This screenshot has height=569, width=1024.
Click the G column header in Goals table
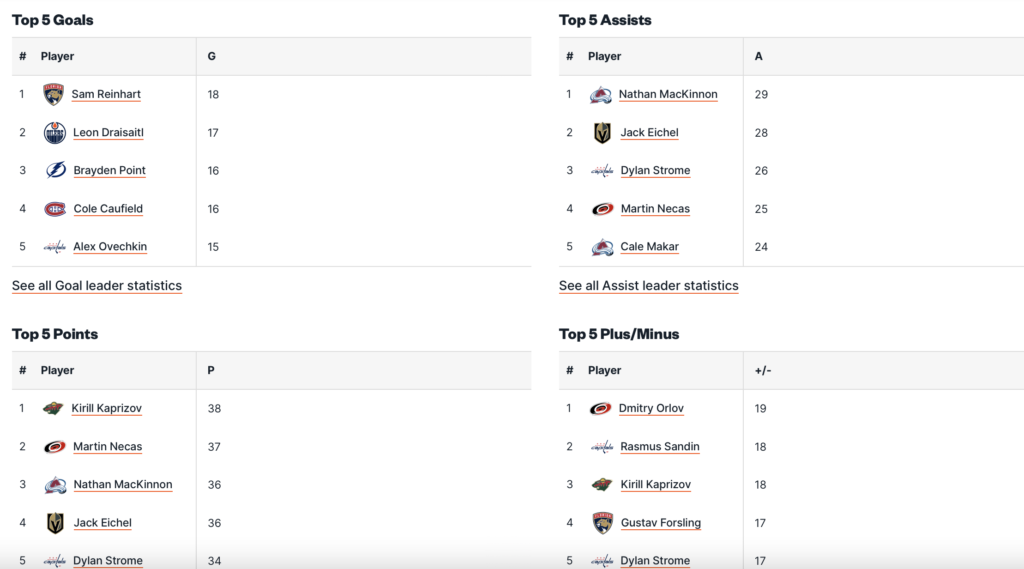(x=211, y=57)
